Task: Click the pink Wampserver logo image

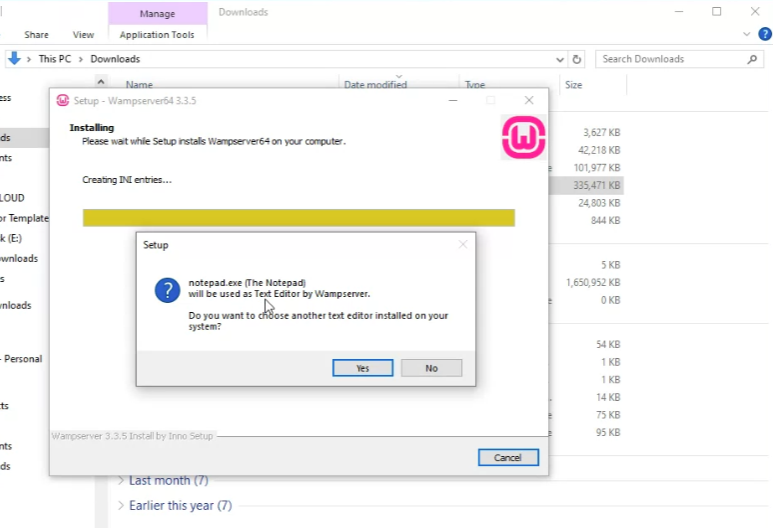Action: pyautogui.click(x=524, y=137)
